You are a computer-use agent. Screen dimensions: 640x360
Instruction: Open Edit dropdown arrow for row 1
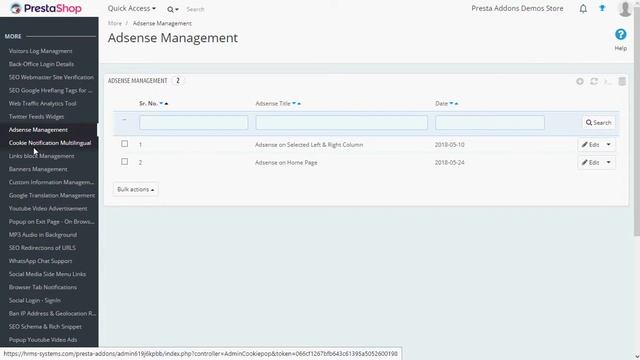(608, 144)
